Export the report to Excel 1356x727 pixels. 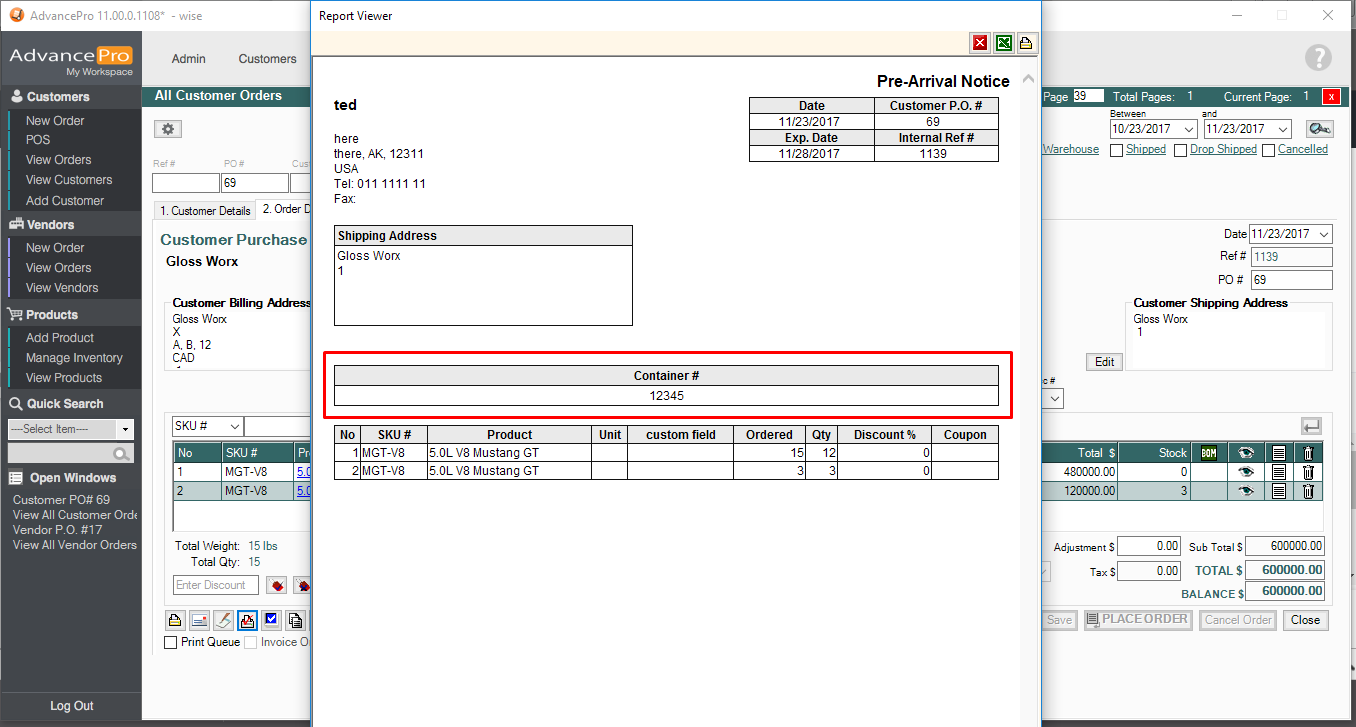[x=1003, y=43]
